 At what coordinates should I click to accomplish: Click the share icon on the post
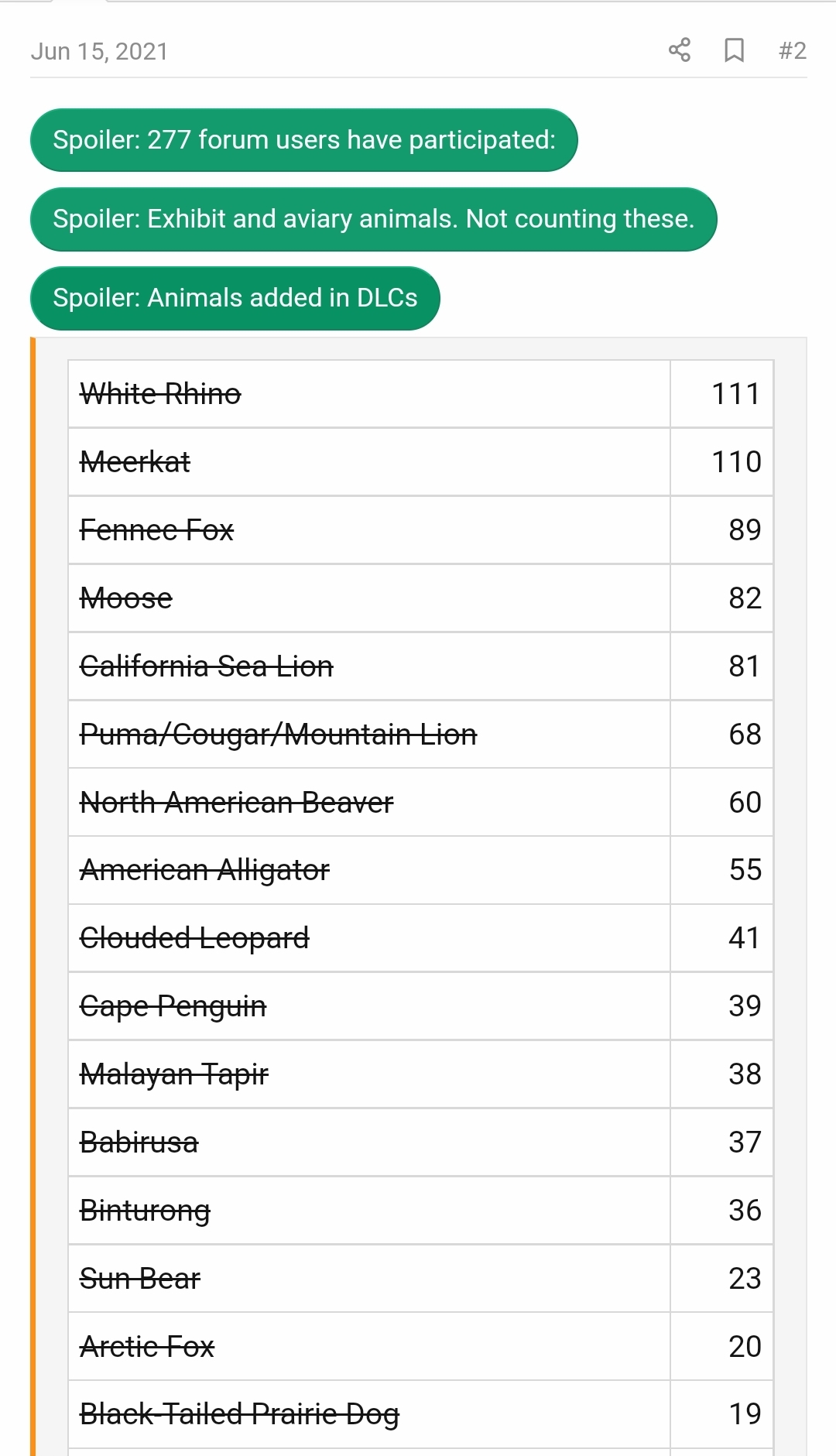point(679,50)
